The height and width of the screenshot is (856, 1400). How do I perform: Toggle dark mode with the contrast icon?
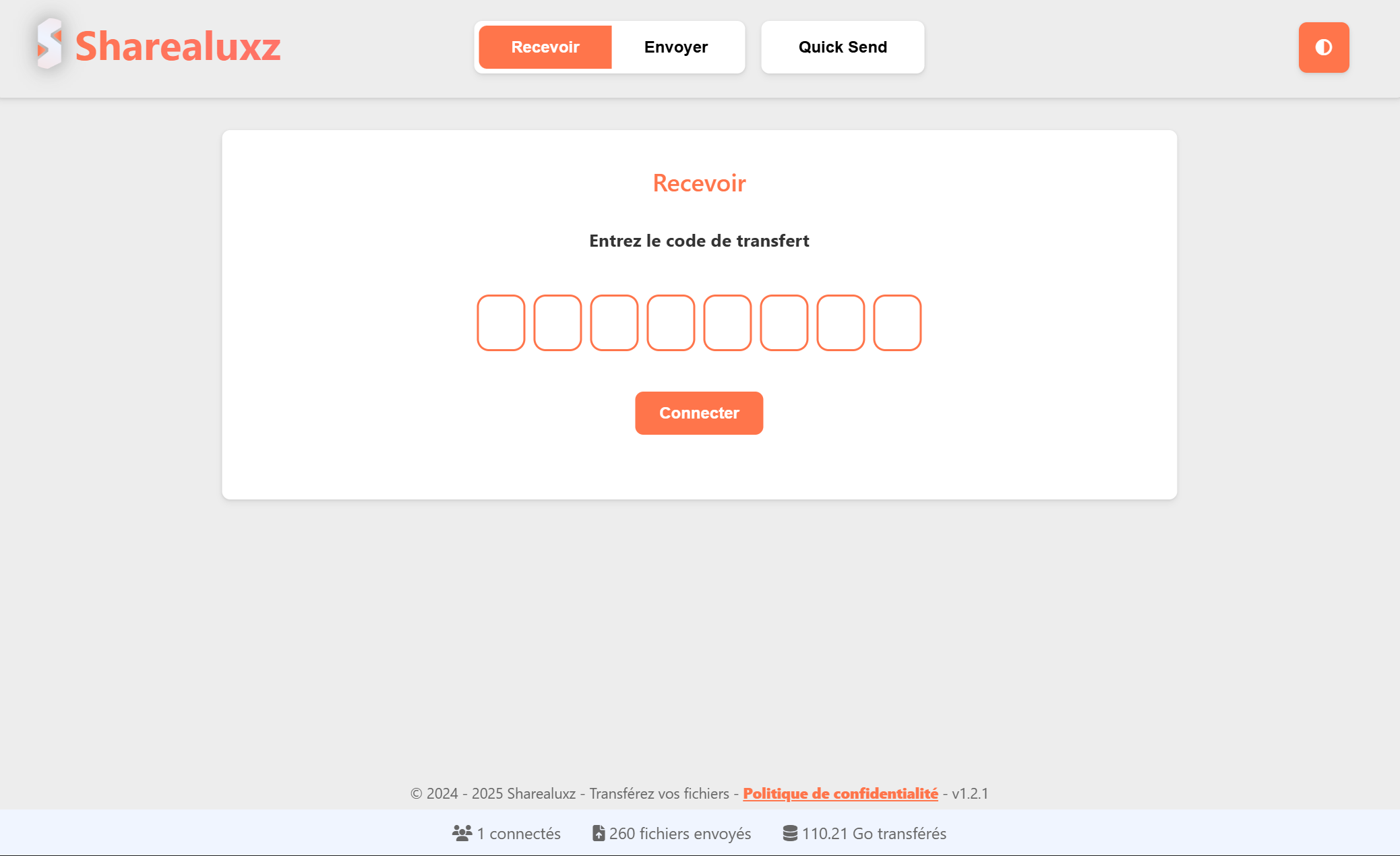point(1323,47)
